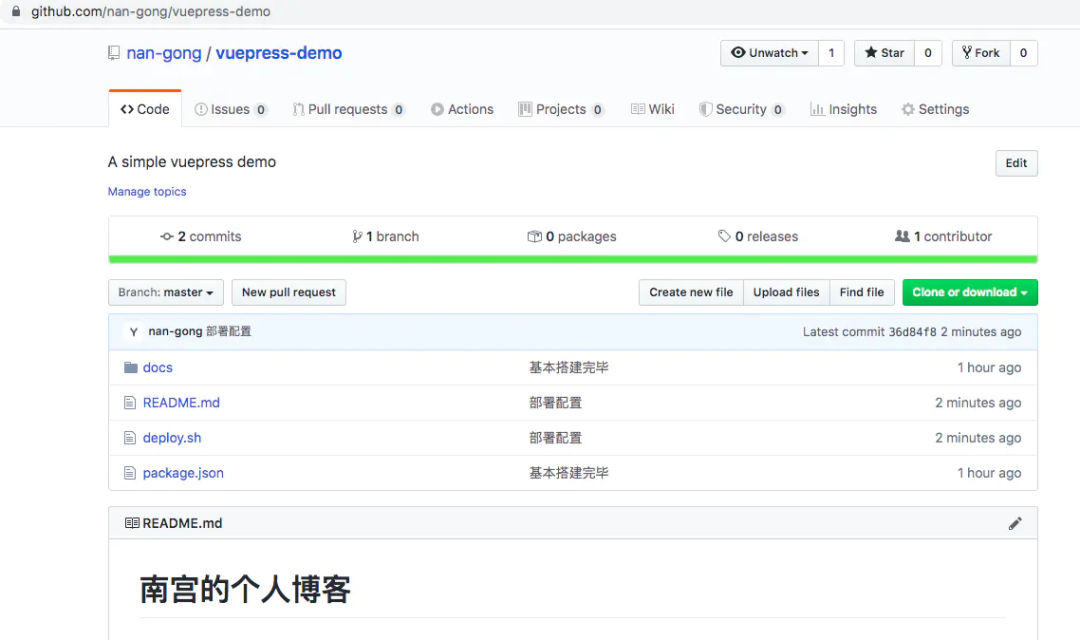Click the watchers count 1
This screenshot has height=640, width=1080.
tap(831, 53)
